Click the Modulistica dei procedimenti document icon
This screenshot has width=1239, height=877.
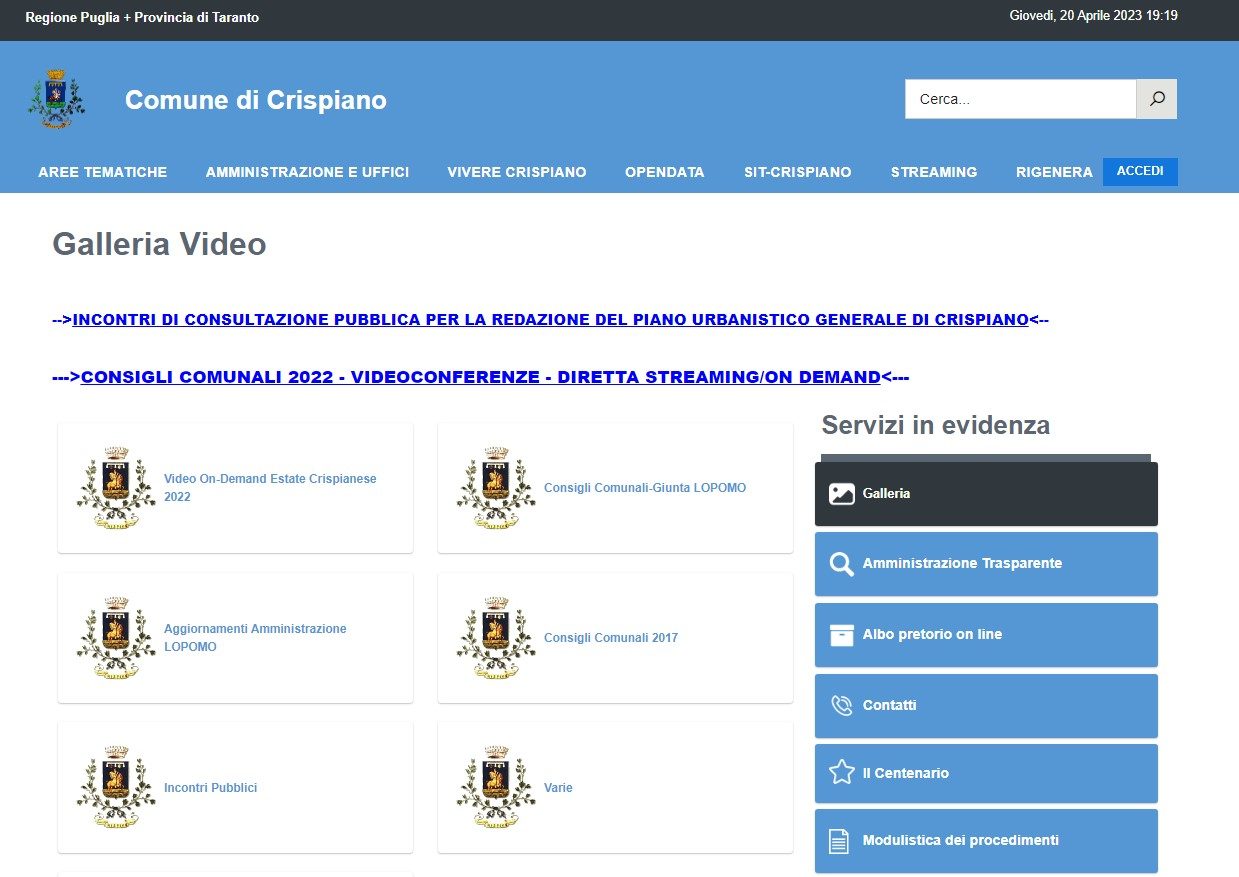(x=839, y=841)
